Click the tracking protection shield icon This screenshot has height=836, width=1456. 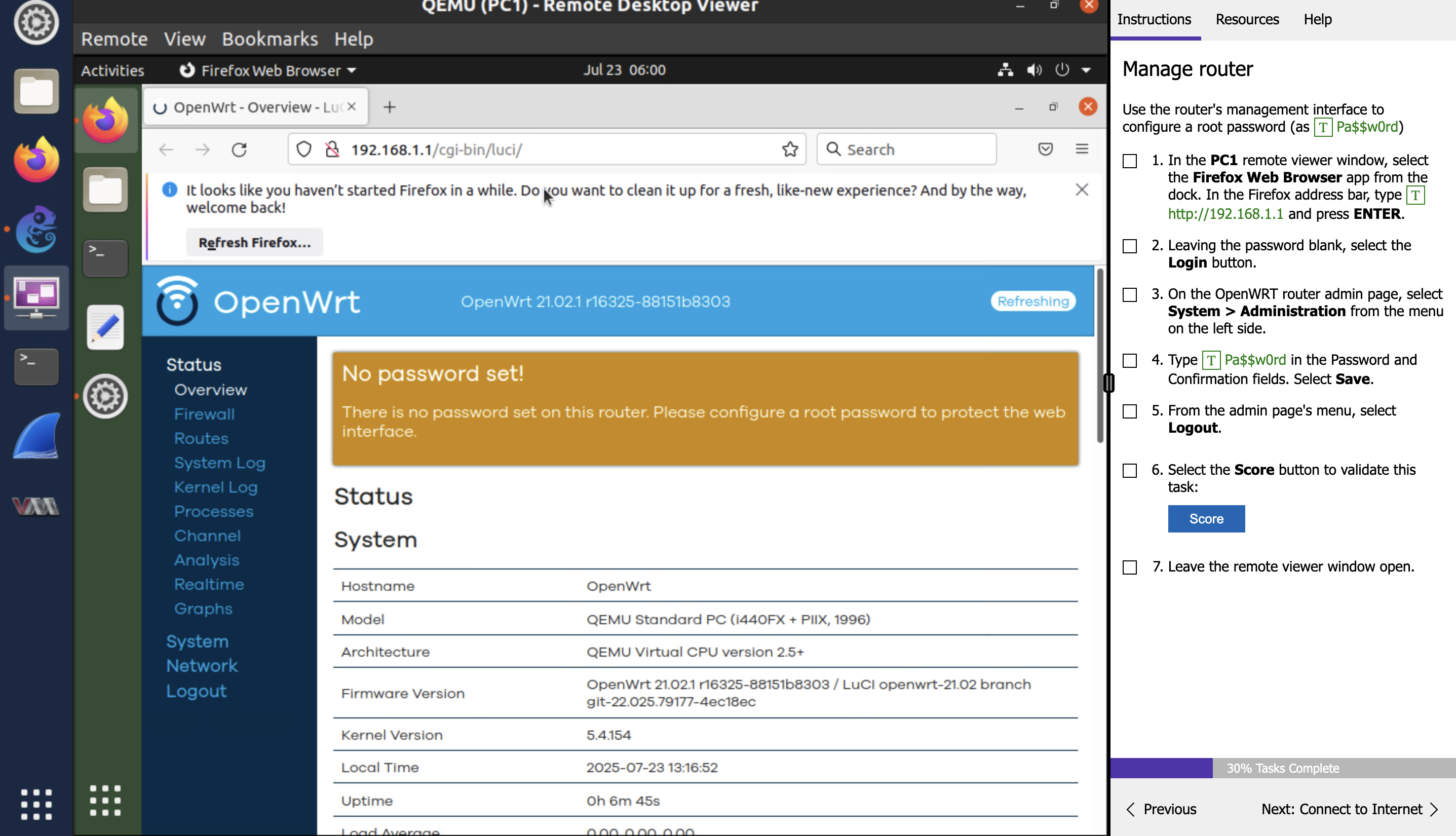(x=304, y=150)
